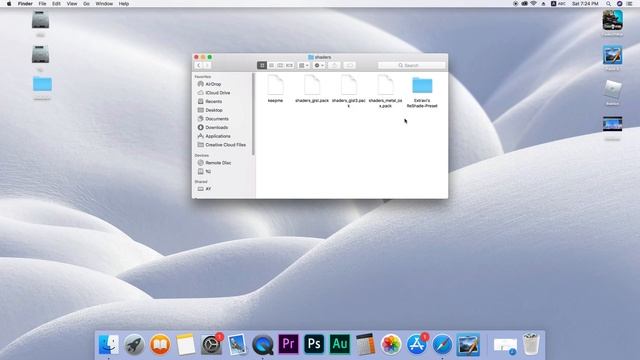Launch Adobe Photoshop from Dock
The image size is (640, 360).
[x=314, y=344]
